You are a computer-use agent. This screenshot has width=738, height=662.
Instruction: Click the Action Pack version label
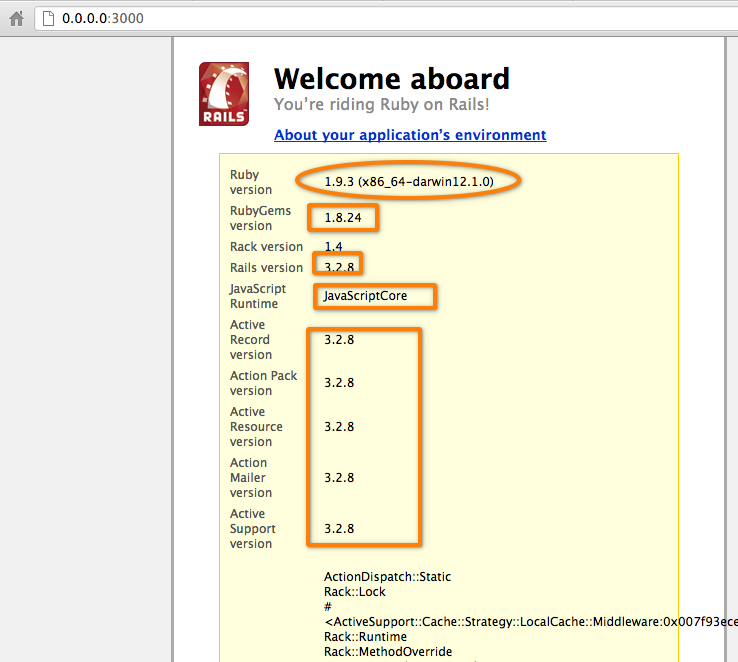coord(264,383)
